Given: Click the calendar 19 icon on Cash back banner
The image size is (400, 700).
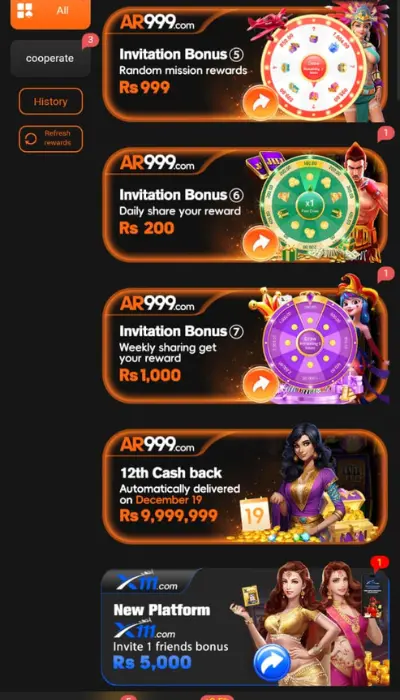Looking at the screenshot, I should (255, 514).
